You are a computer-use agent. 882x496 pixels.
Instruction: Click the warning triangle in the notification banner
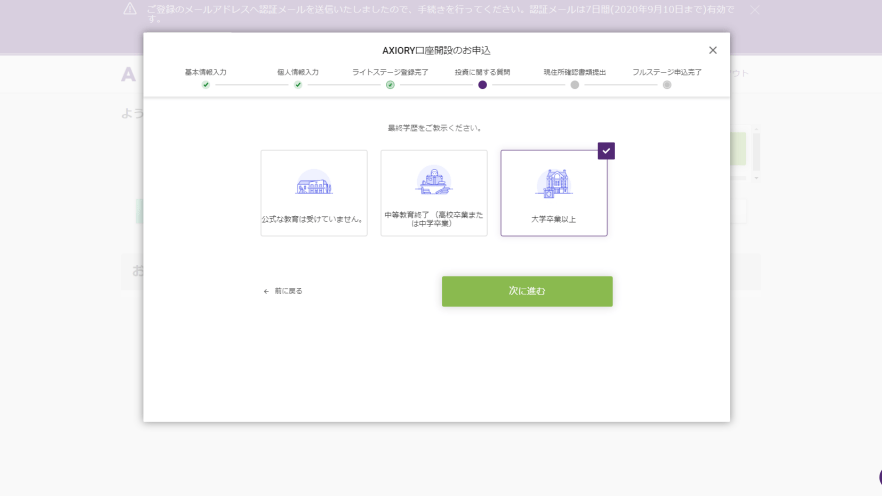130,9
